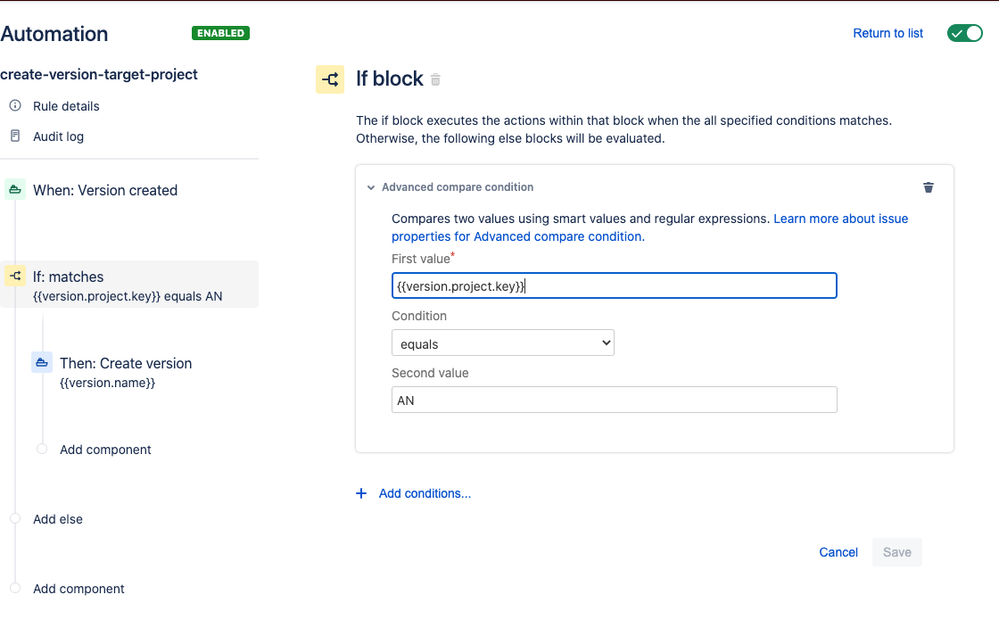This screenshot has width=999, height=628.
Task: Select the When: Version created trigger
Action: 105,190
